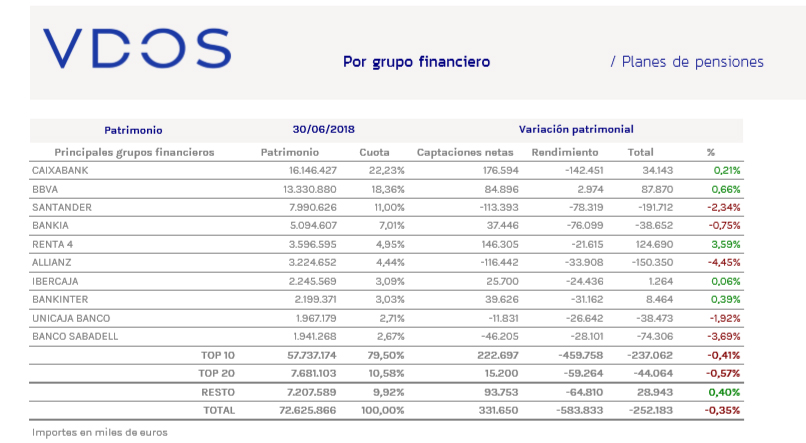Click the BBVA group name

pos(46,189)
